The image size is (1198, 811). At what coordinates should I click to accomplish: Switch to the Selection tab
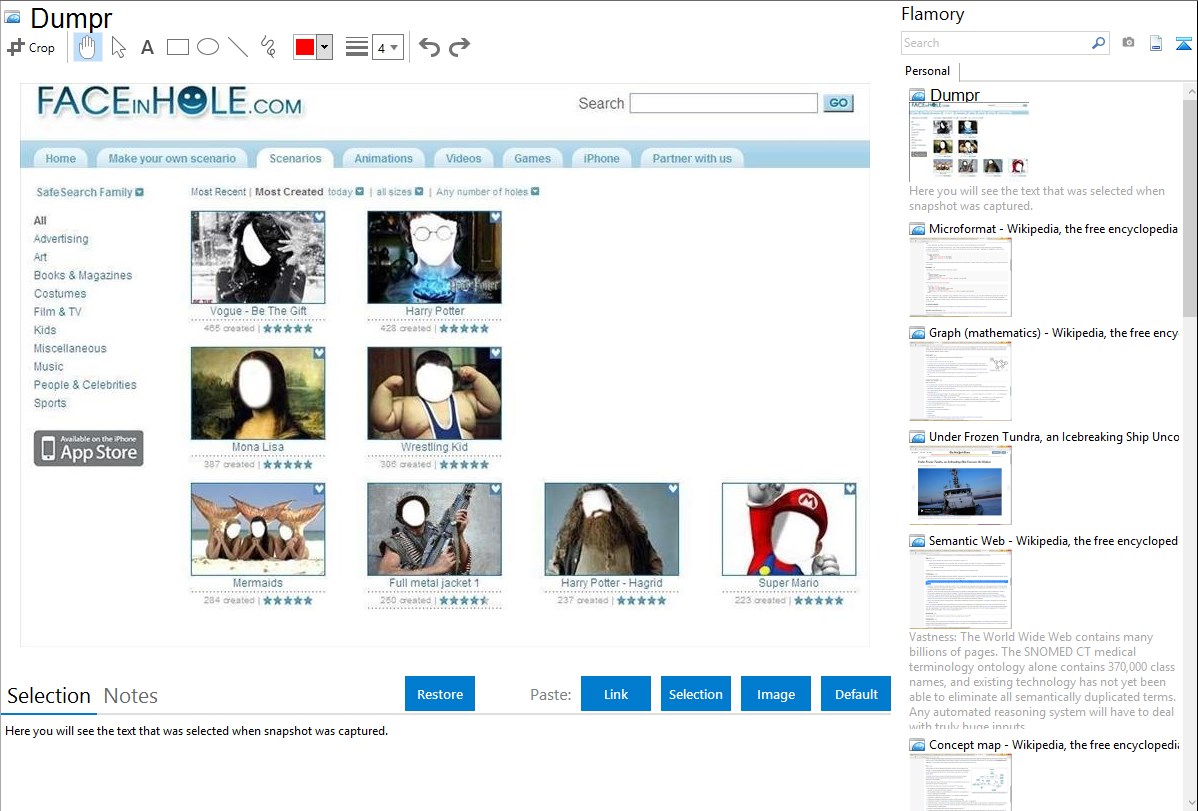[x=49, y=696]
